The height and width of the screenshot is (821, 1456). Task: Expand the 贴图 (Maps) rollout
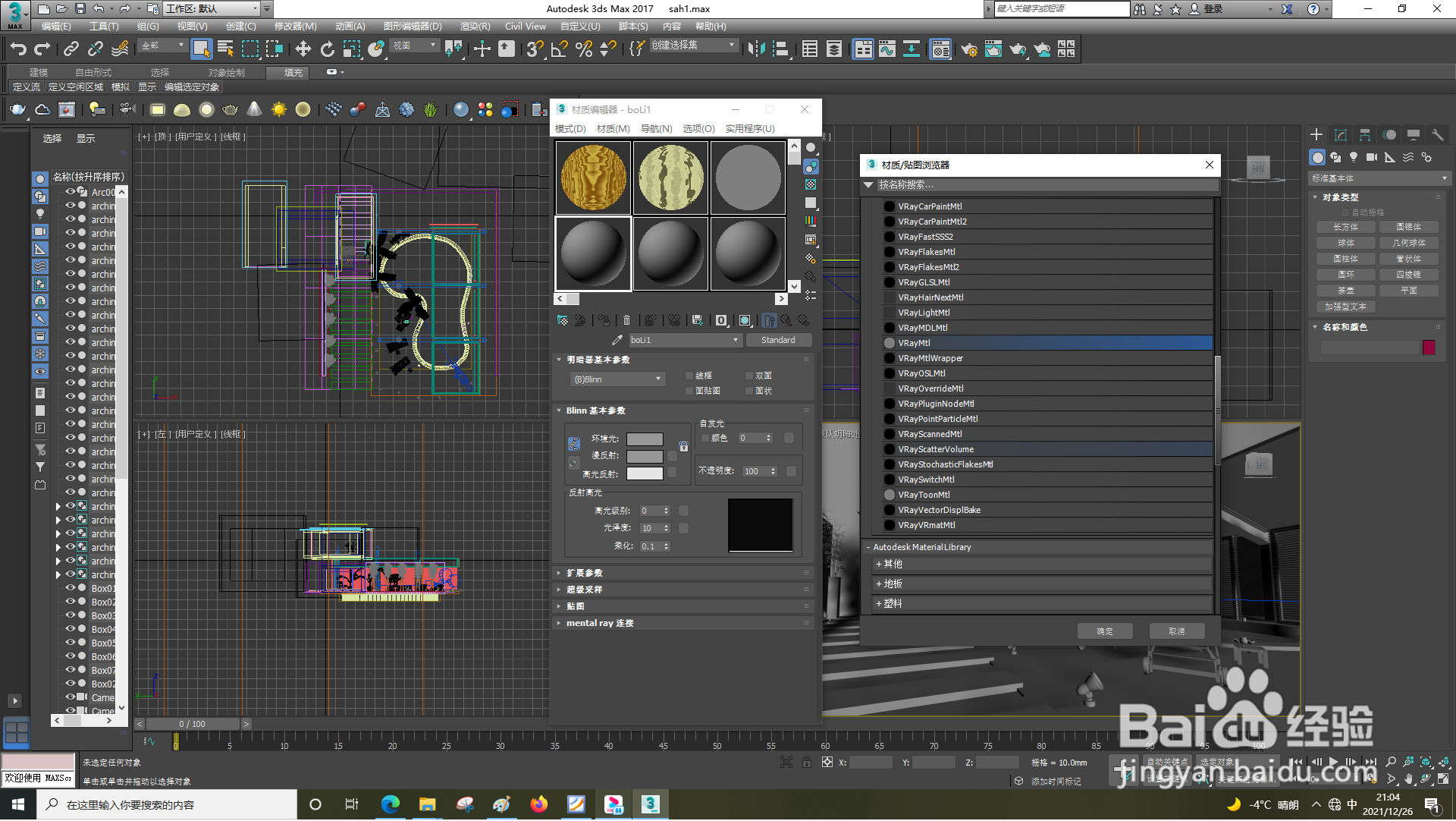pyautogui.click(x=576, y=606)
